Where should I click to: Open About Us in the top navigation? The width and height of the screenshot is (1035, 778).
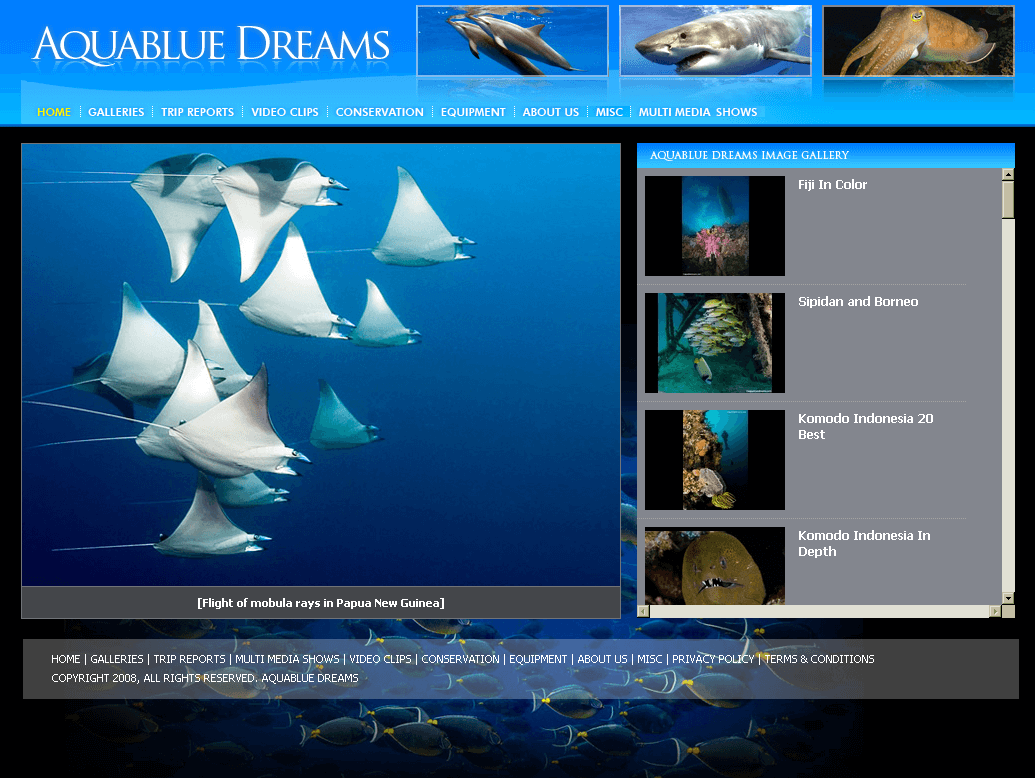pyautogui.click(x=551, y=112)
